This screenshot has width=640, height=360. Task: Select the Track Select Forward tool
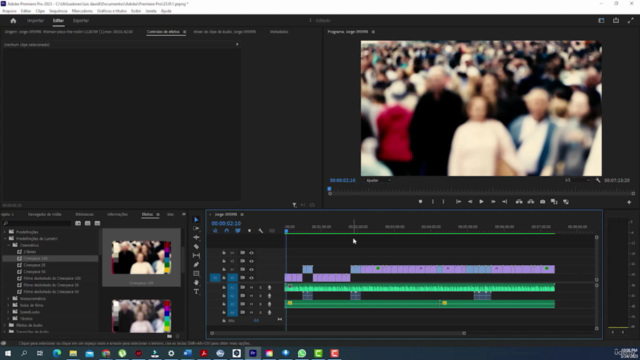(196, 229)
